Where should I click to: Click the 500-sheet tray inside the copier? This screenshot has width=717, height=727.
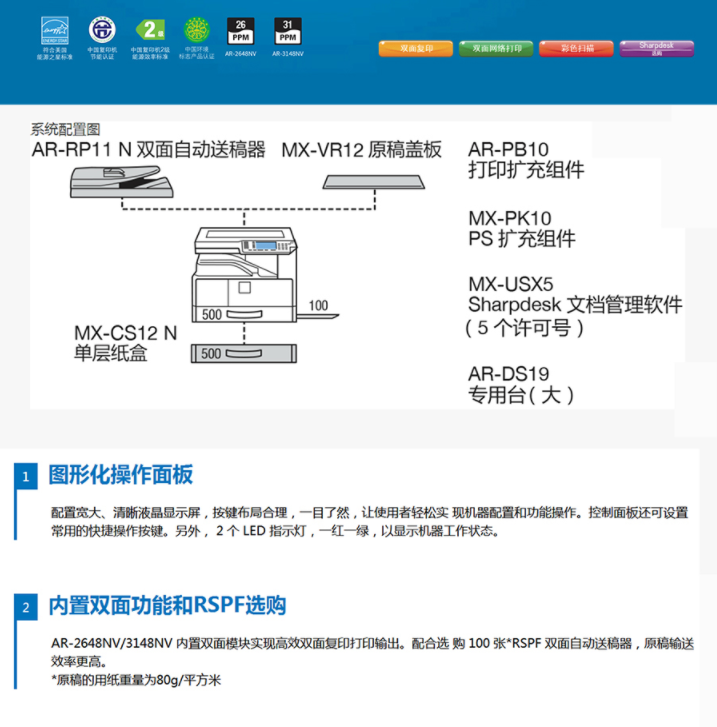(x=244, y=314)
